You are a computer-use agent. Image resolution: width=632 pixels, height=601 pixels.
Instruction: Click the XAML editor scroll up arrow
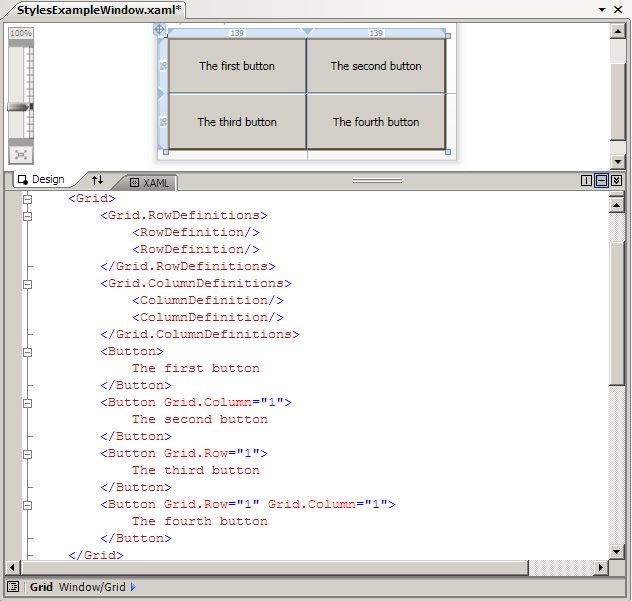coord(617,205)
